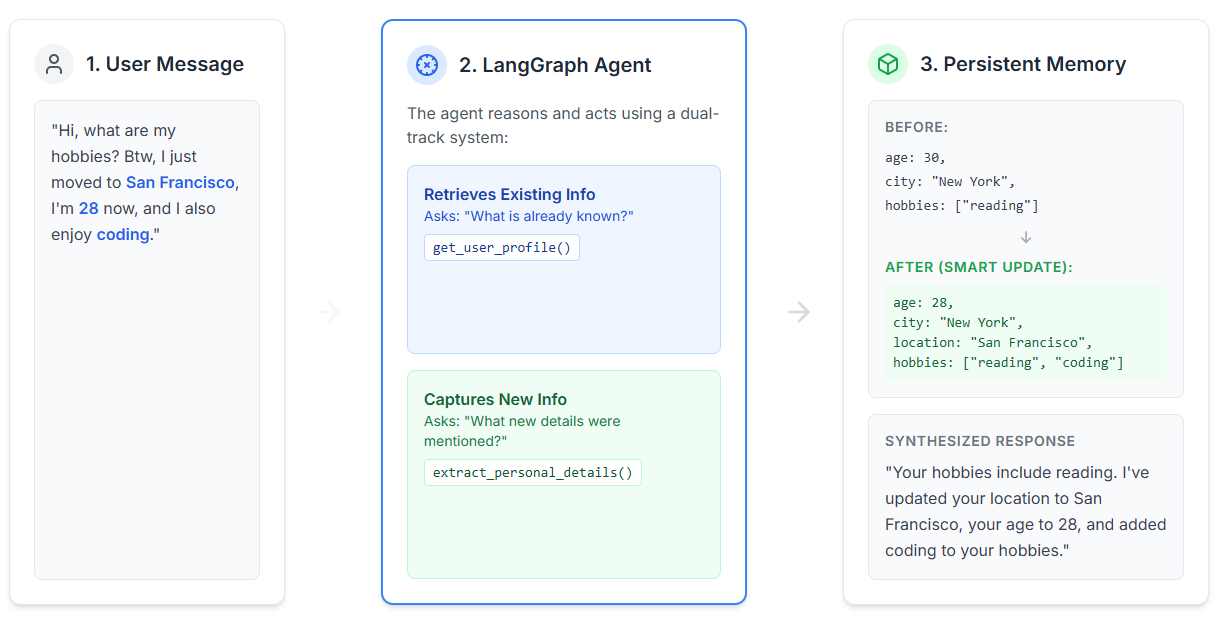
Task: Click the "AFTER (SMART UPDATE):" label
Action: (x=978, y=267)
